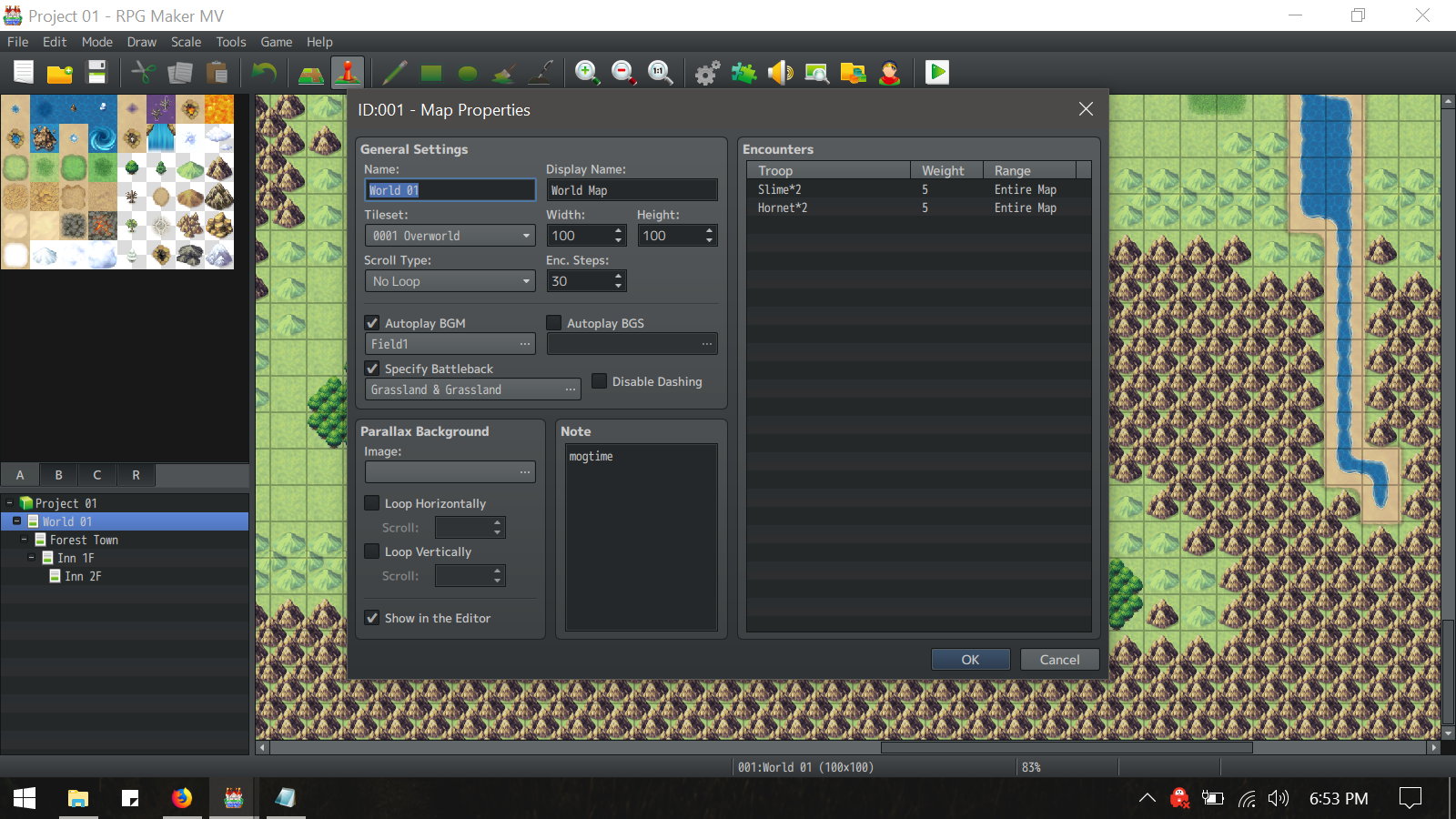Open the Sound Test speaker icon
Screen dimensions: 1456x819
[x=781, y=73]
